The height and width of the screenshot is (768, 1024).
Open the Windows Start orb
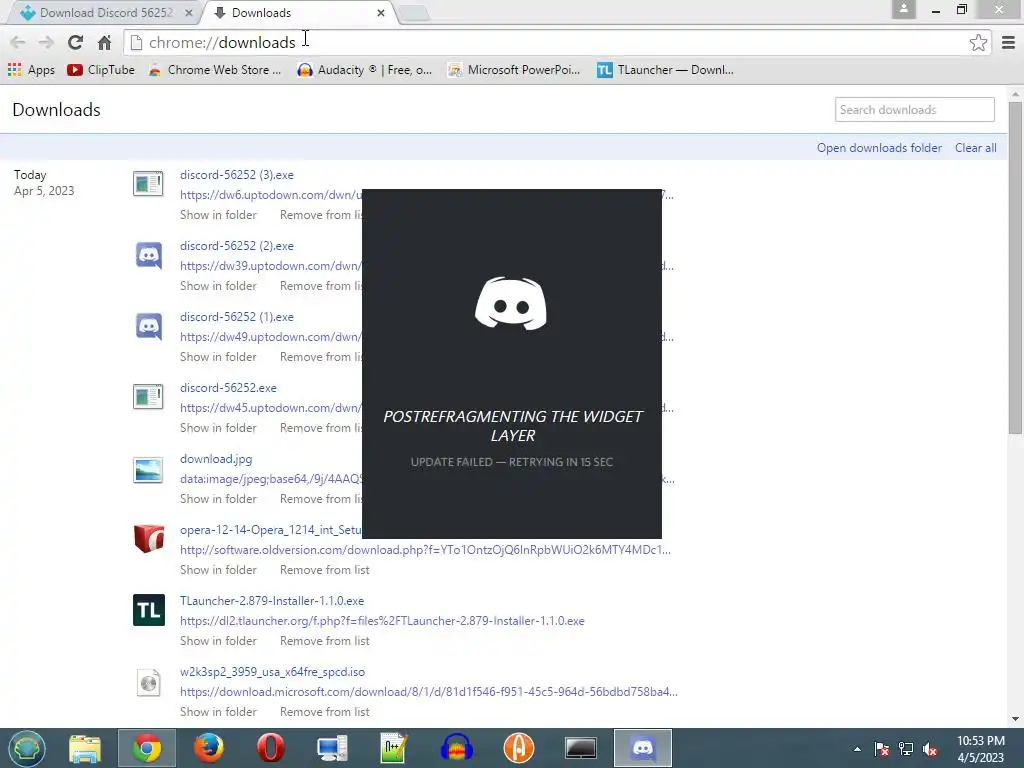click(26, 748)
